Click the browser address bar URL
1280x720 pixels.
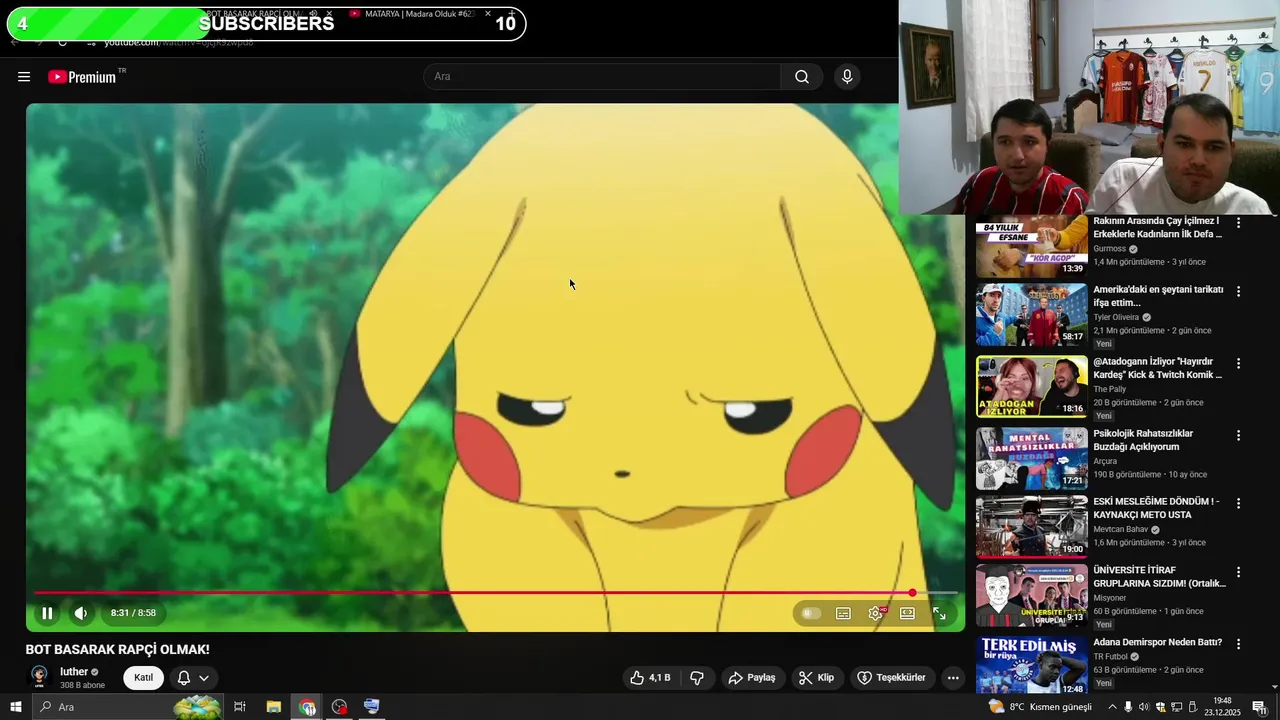pos(179,42)
